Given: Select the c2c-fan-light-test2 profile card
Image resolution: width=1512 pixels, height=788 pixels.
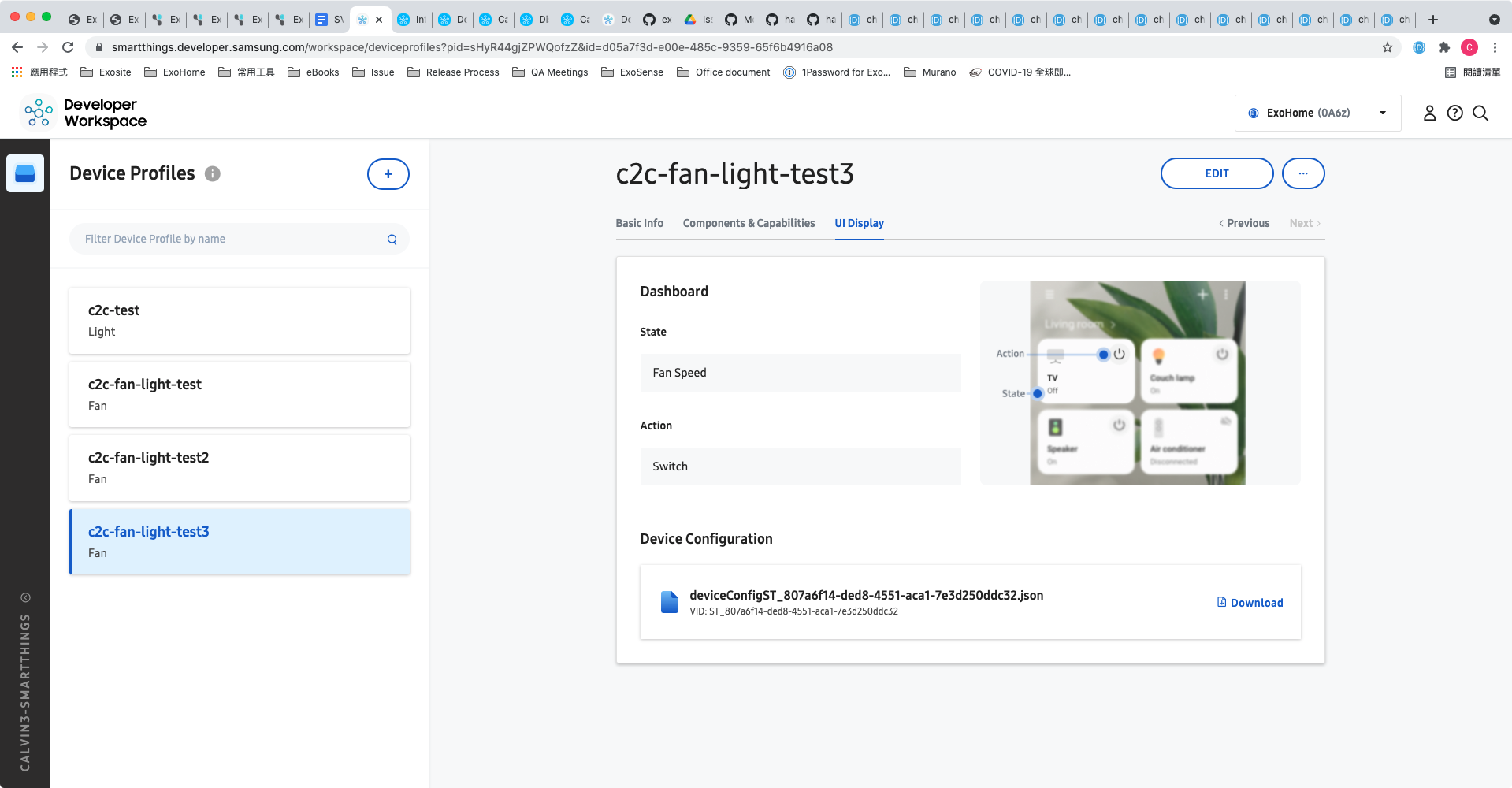Looking at the screenshot, I should click(240, 468).
